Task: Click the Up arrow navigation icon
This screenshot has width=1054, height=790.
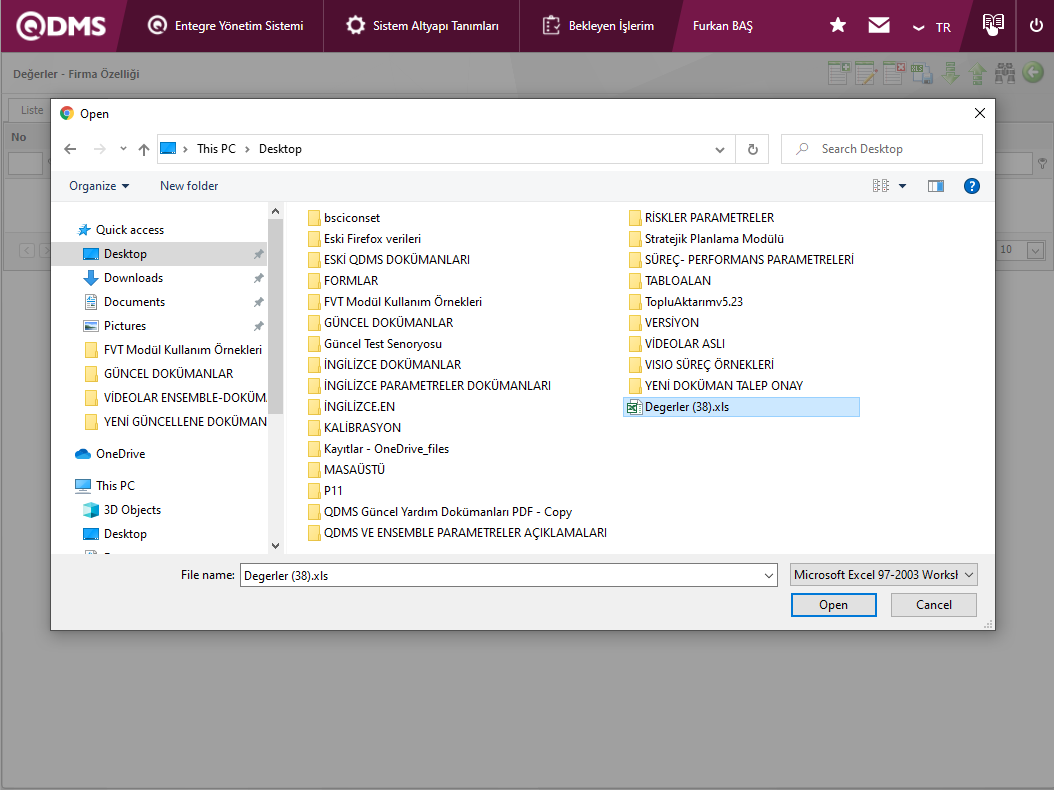Action: [144, 149]
